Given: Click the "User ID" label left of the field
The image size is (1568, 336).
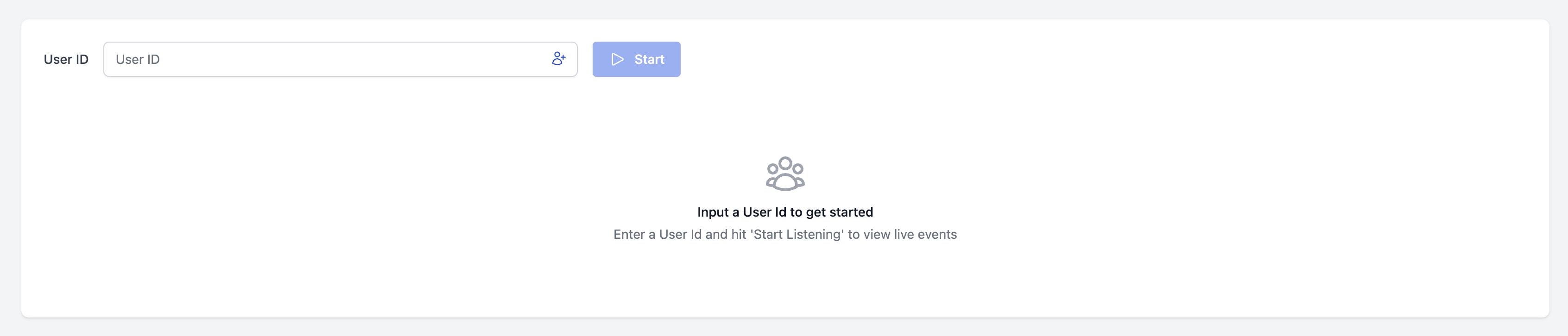Looking at the screenshot, I should tap(66, 60).
